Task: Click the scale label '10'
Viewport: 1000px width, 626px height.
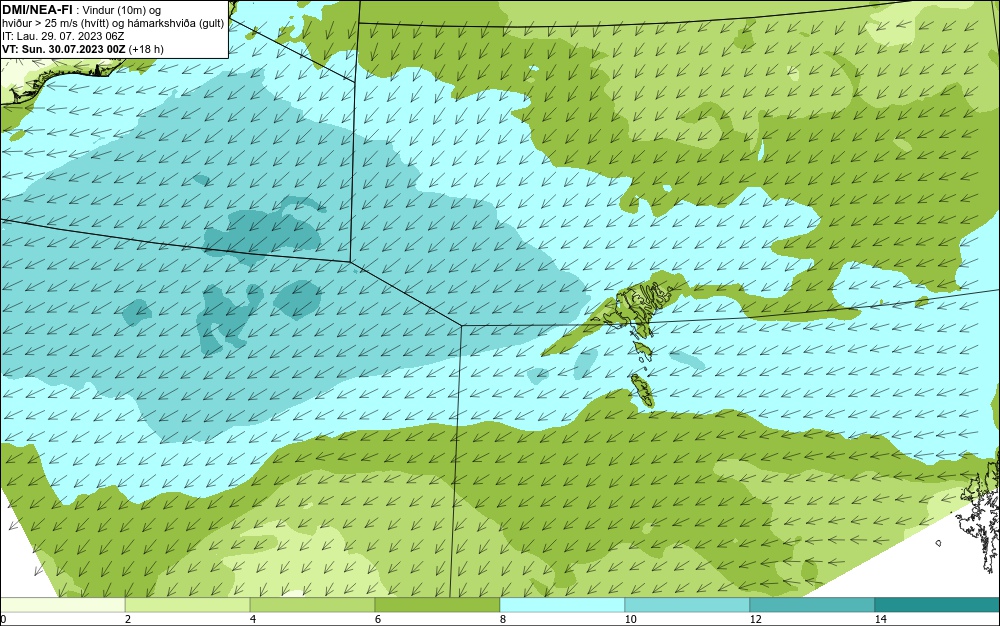Action: (631, 620)
